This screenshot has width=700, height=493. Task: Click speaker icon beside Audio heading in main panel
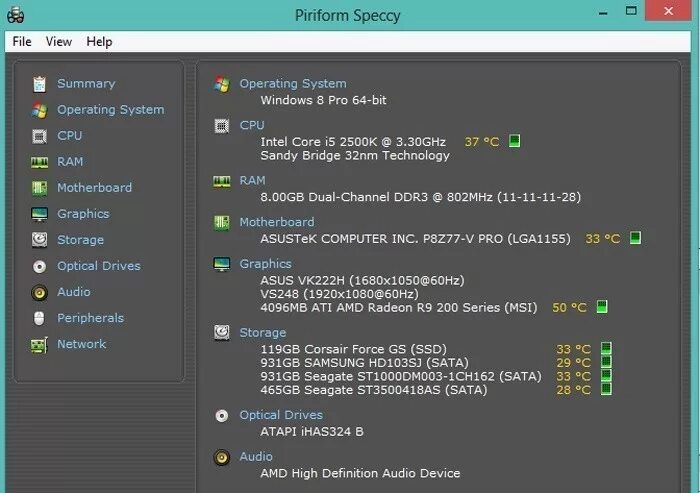click(x=222, y=457)
